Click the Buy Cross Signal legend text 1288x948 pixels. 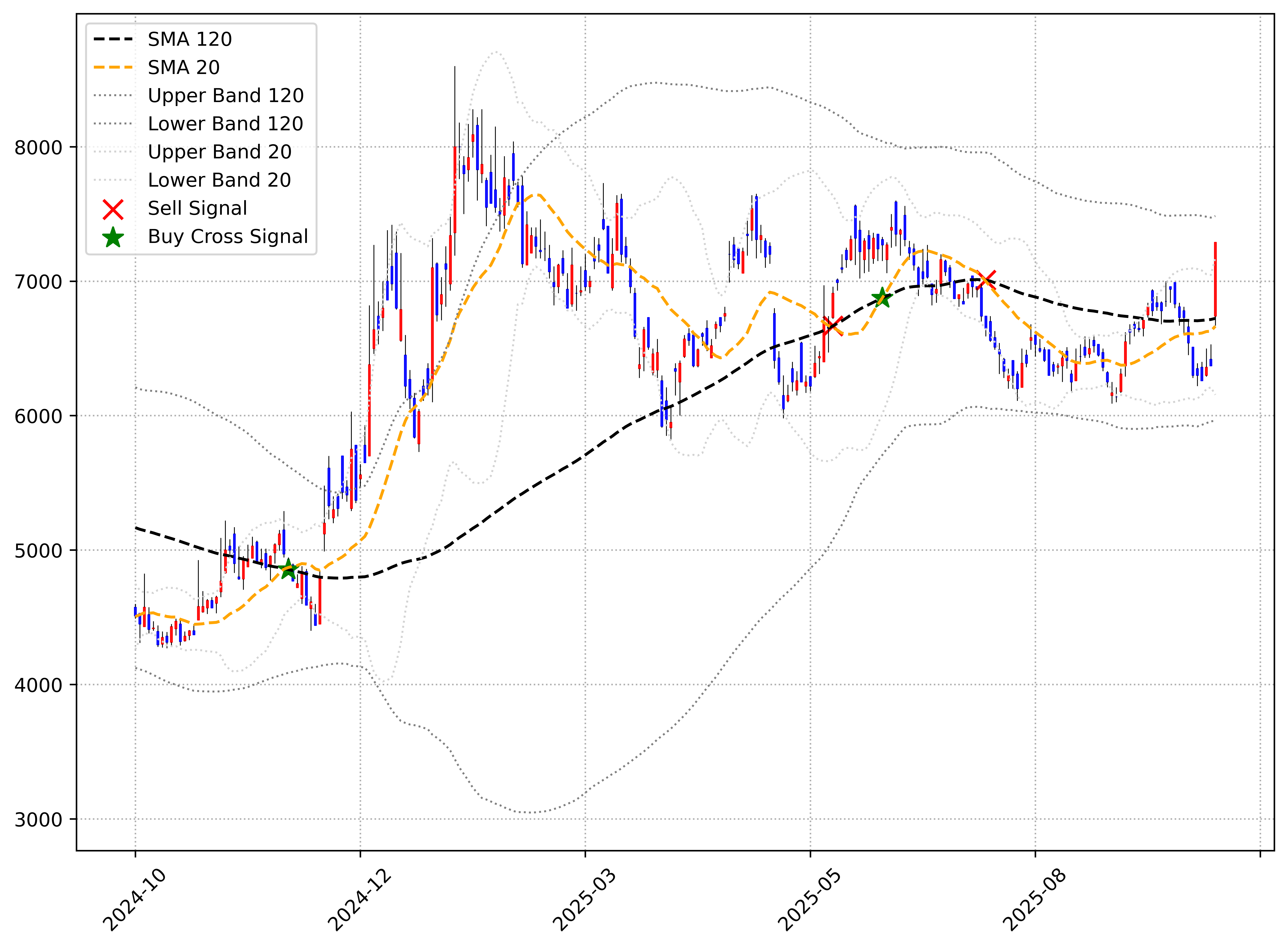coord(228,236)
